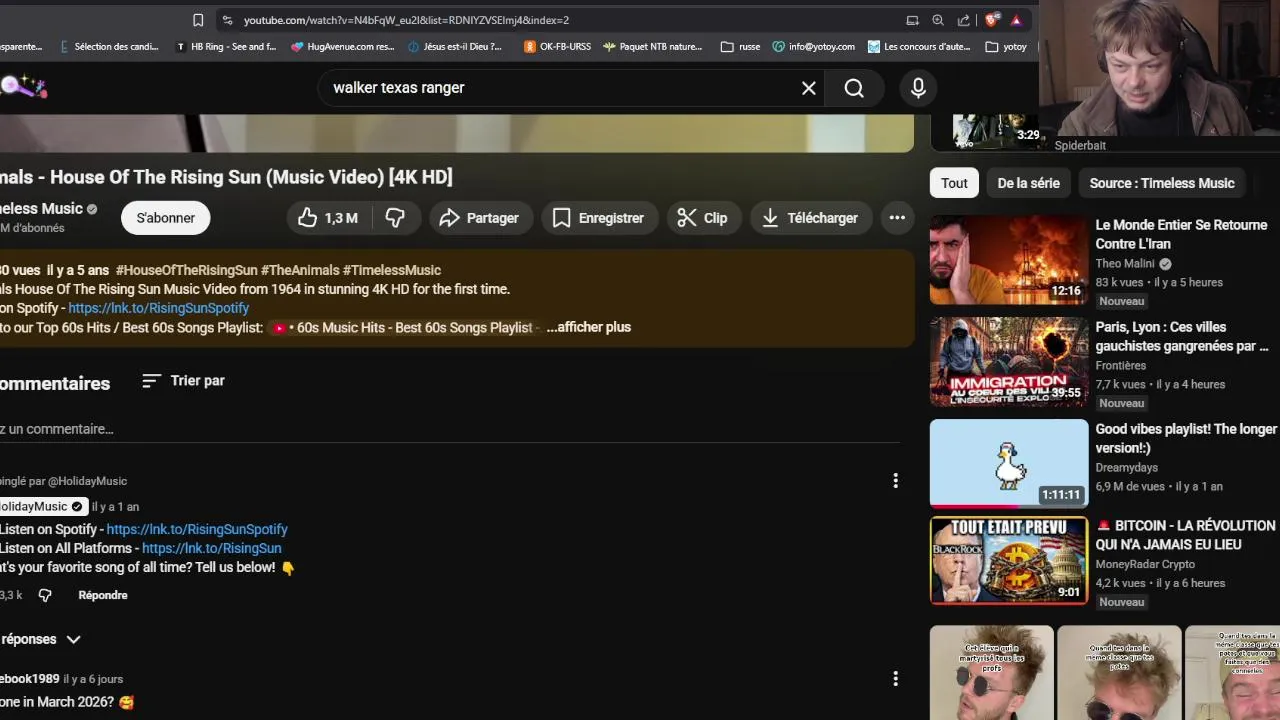Open the 'russe' bookmark folder
The width and height of the screenshot is (1280, 720).
740,46
